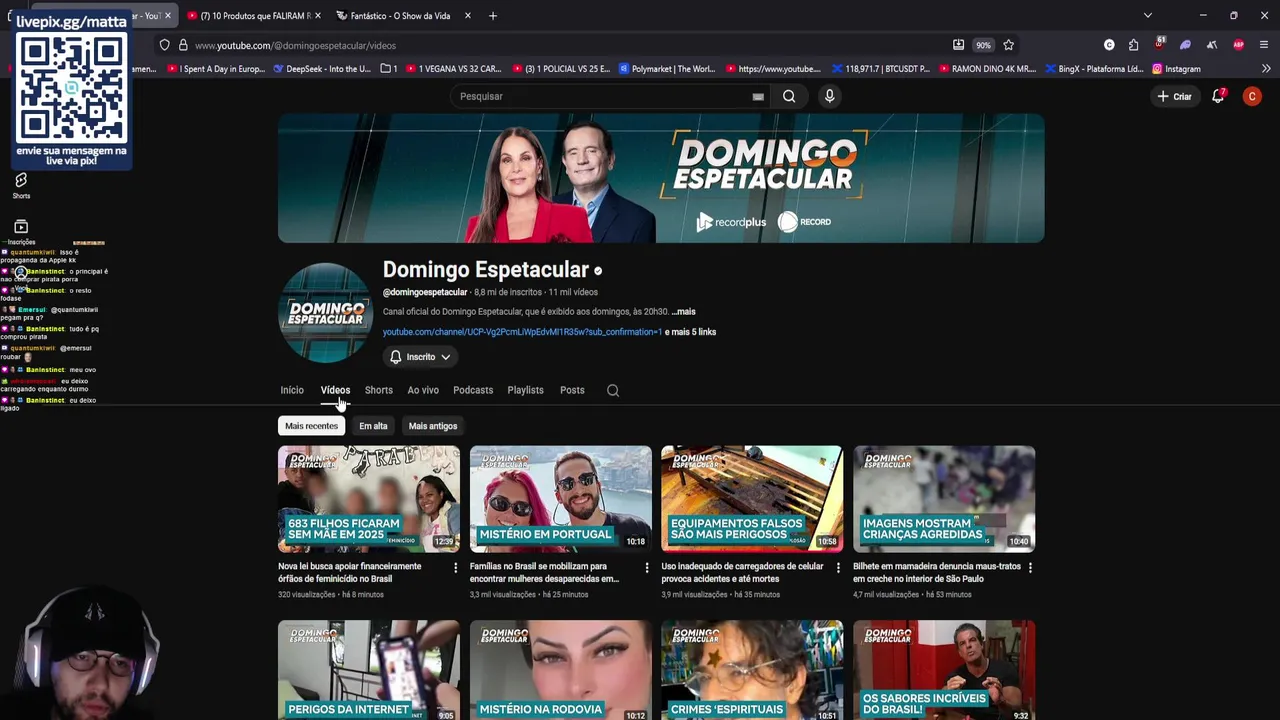Show all tabs dropdown arrow
This screenshot has height=720, width=1280.
[1147, 16]
